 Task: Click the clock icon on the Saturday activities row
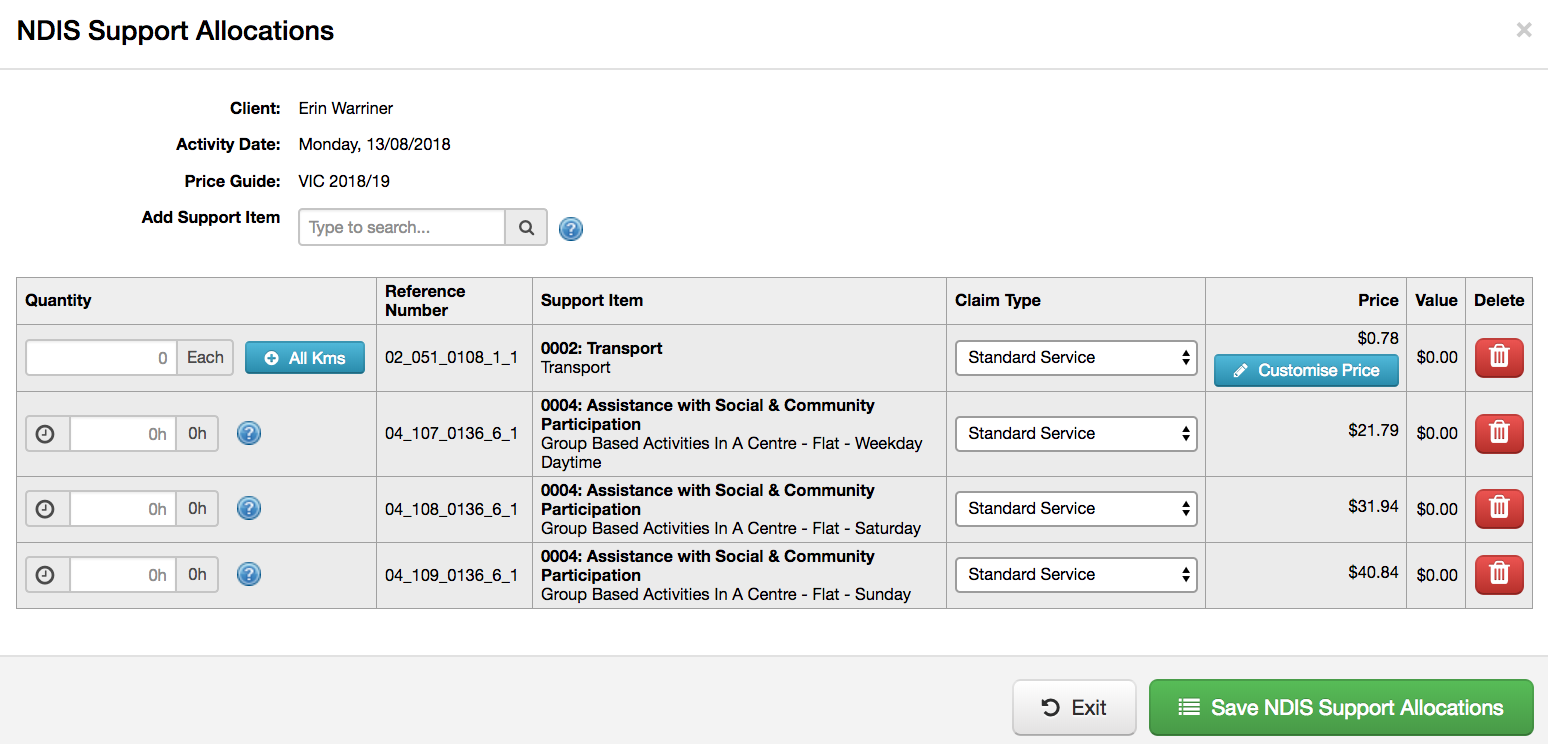tap(47, 508)
